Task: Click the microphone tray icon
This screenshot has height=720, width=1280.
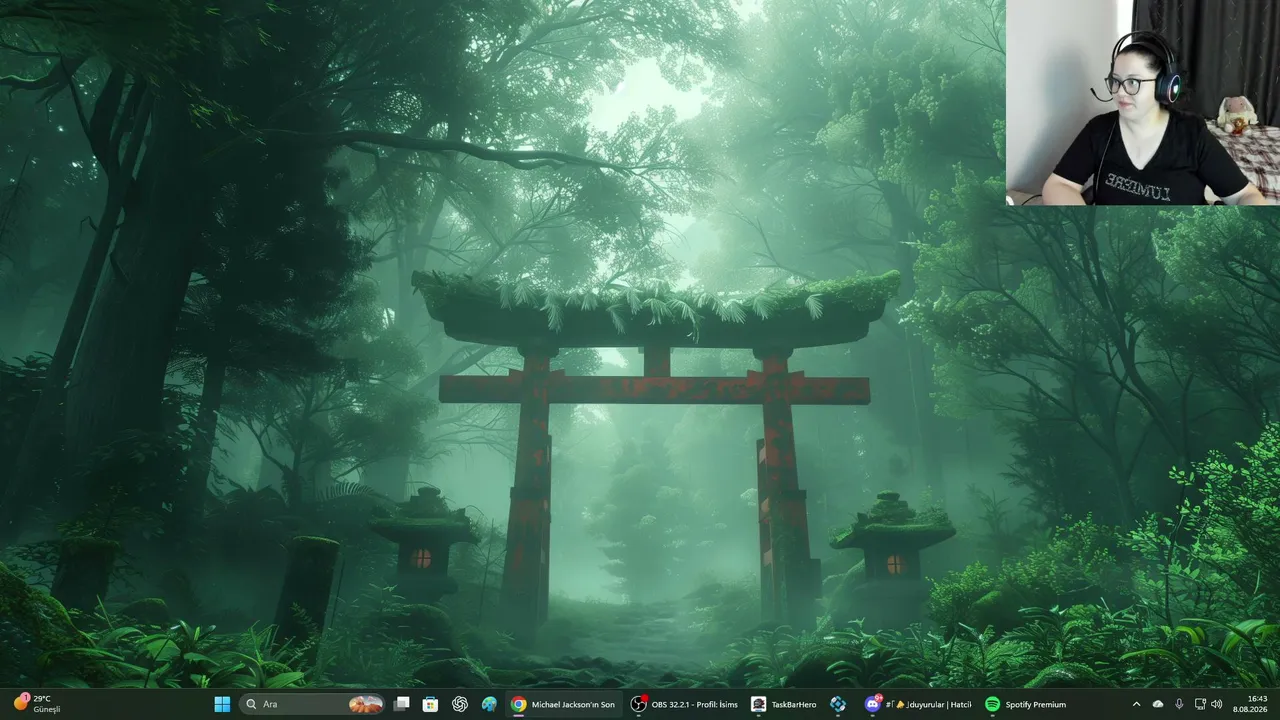Action: click(1180, 704)
